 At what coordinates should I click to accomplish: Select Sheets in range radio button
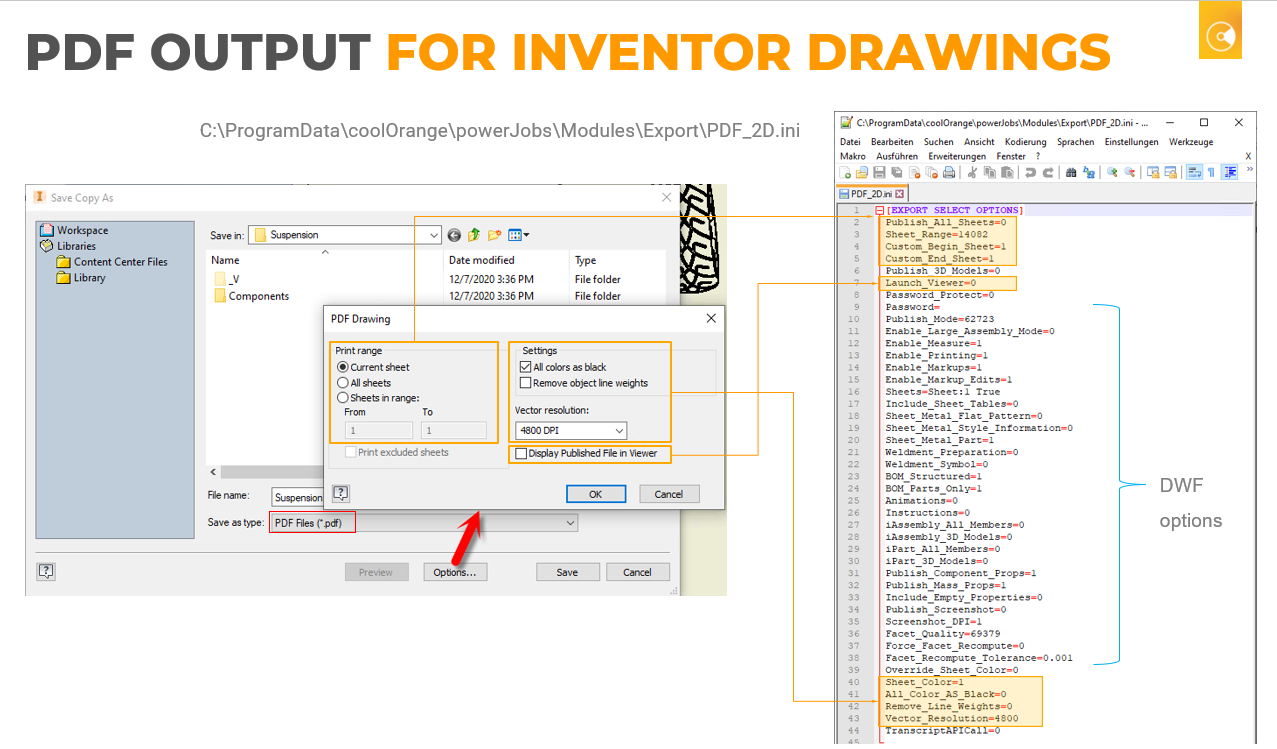click(x=343, y=398)
